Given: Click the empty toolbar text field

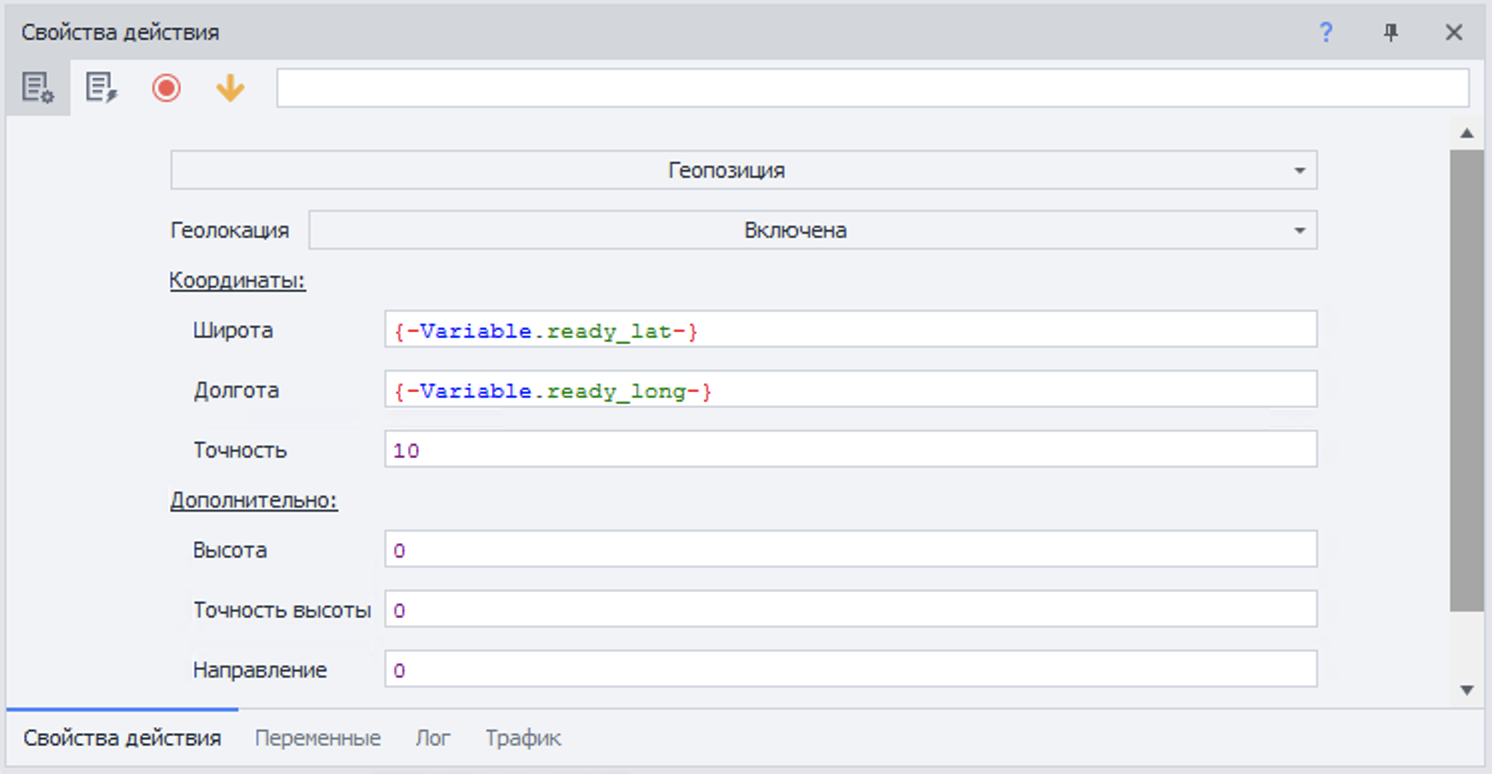Looking at the screenshot, I should (872, 88).
